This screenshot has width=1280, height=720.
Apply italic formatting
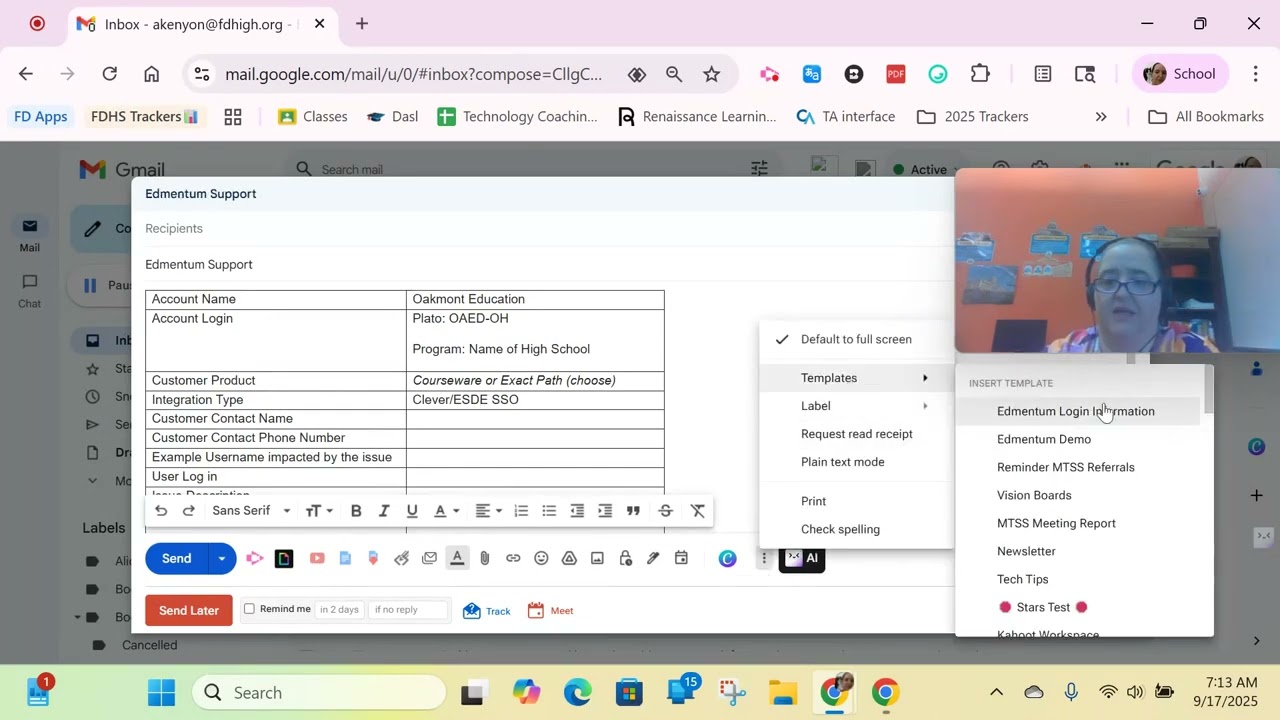click(x=384, y=511)
